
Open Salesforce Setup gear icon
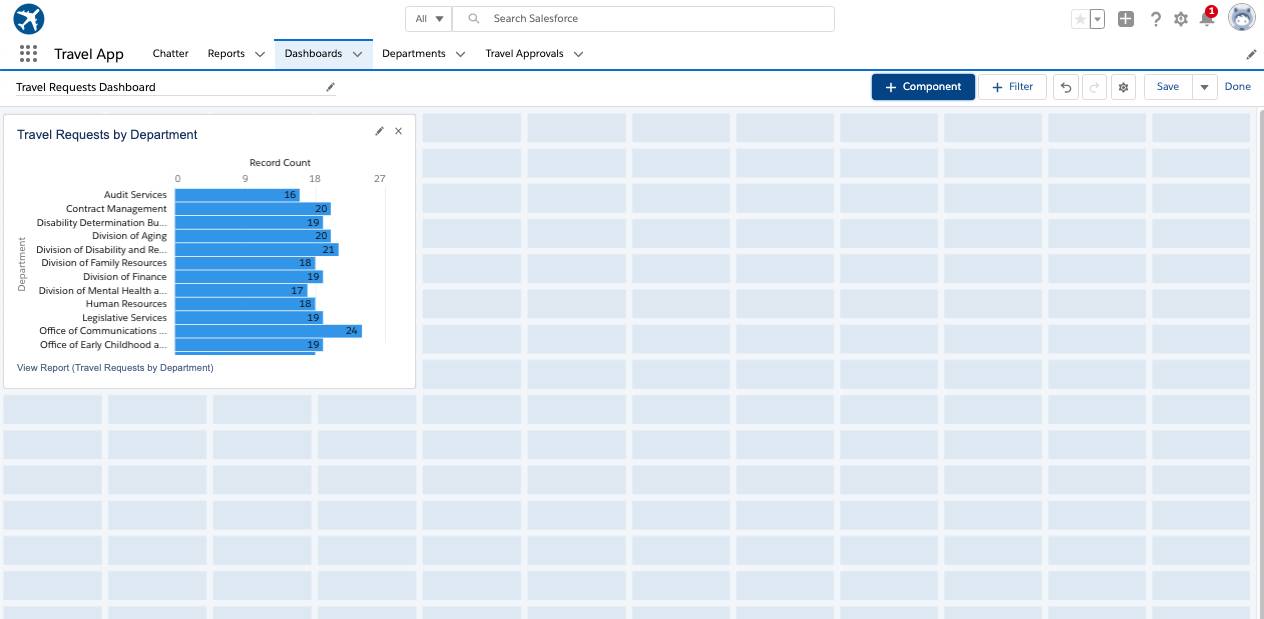click(x=1180, y=18)
